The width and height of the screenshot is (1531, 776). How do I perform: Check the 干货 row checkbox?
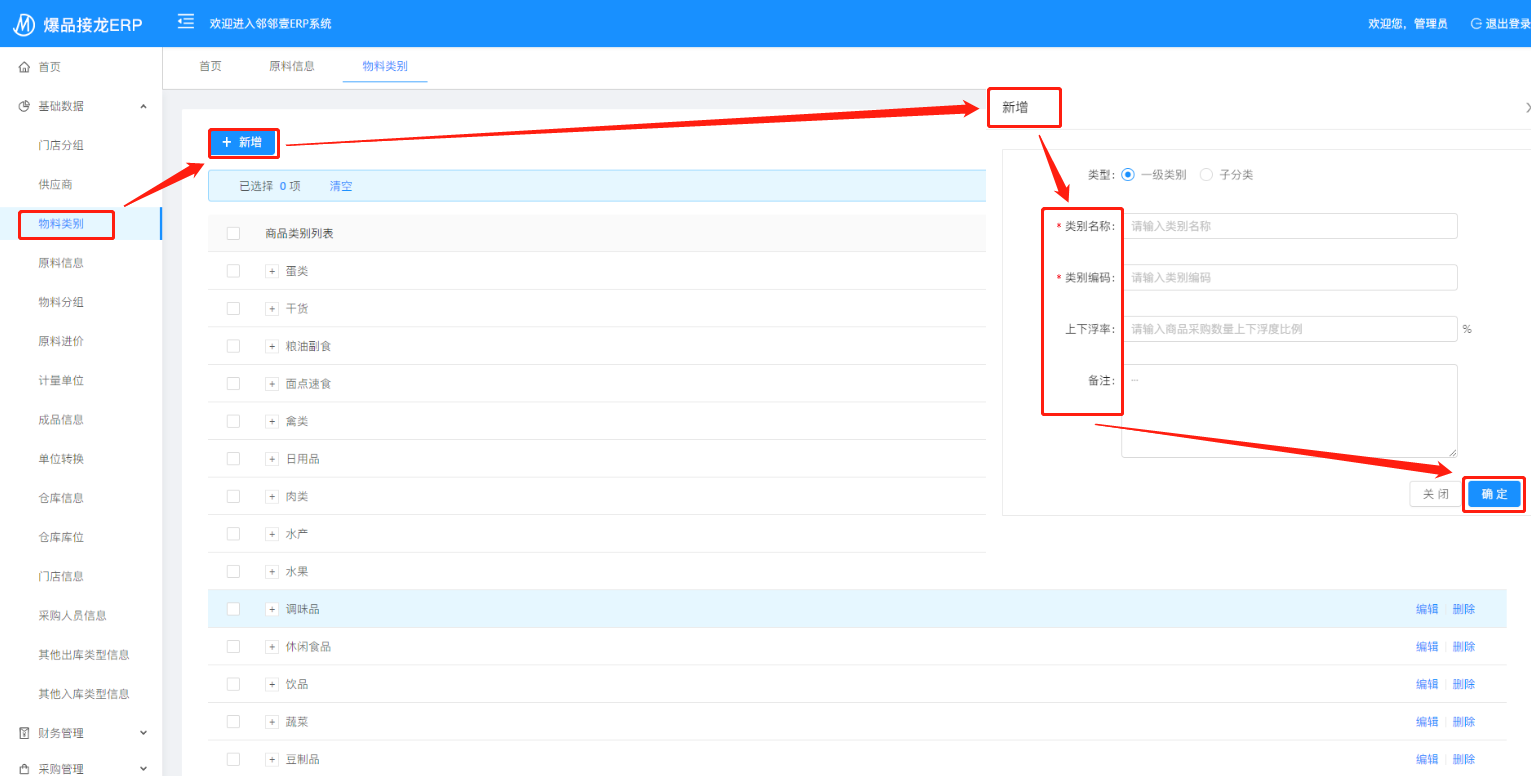point(233,308)
